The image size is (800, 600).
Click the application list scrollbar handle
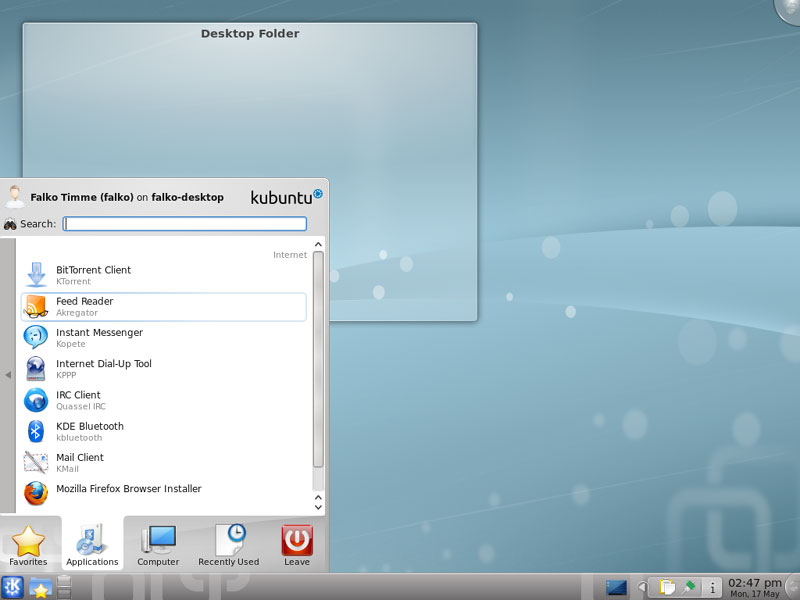point(318,359)
